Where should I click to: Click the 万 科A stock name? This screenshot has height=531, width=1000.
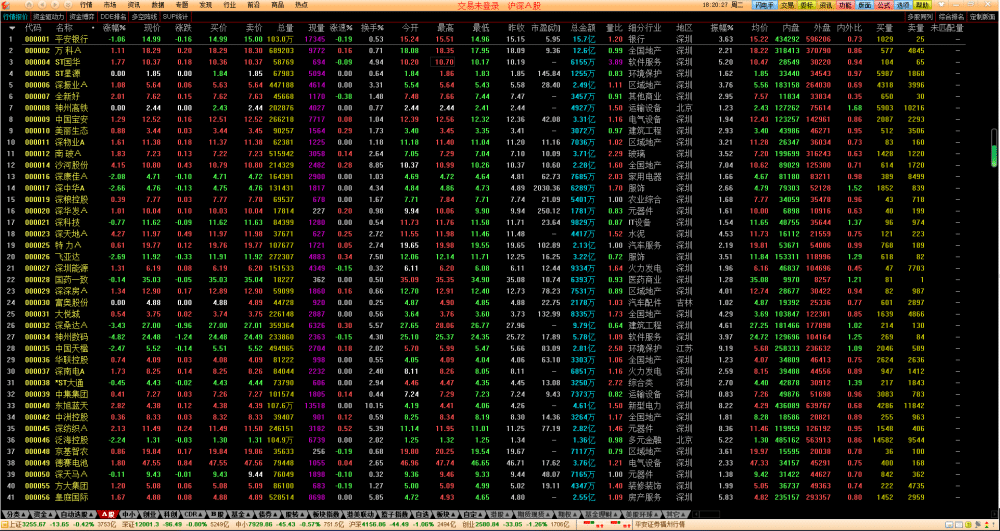tap(68, 50)
